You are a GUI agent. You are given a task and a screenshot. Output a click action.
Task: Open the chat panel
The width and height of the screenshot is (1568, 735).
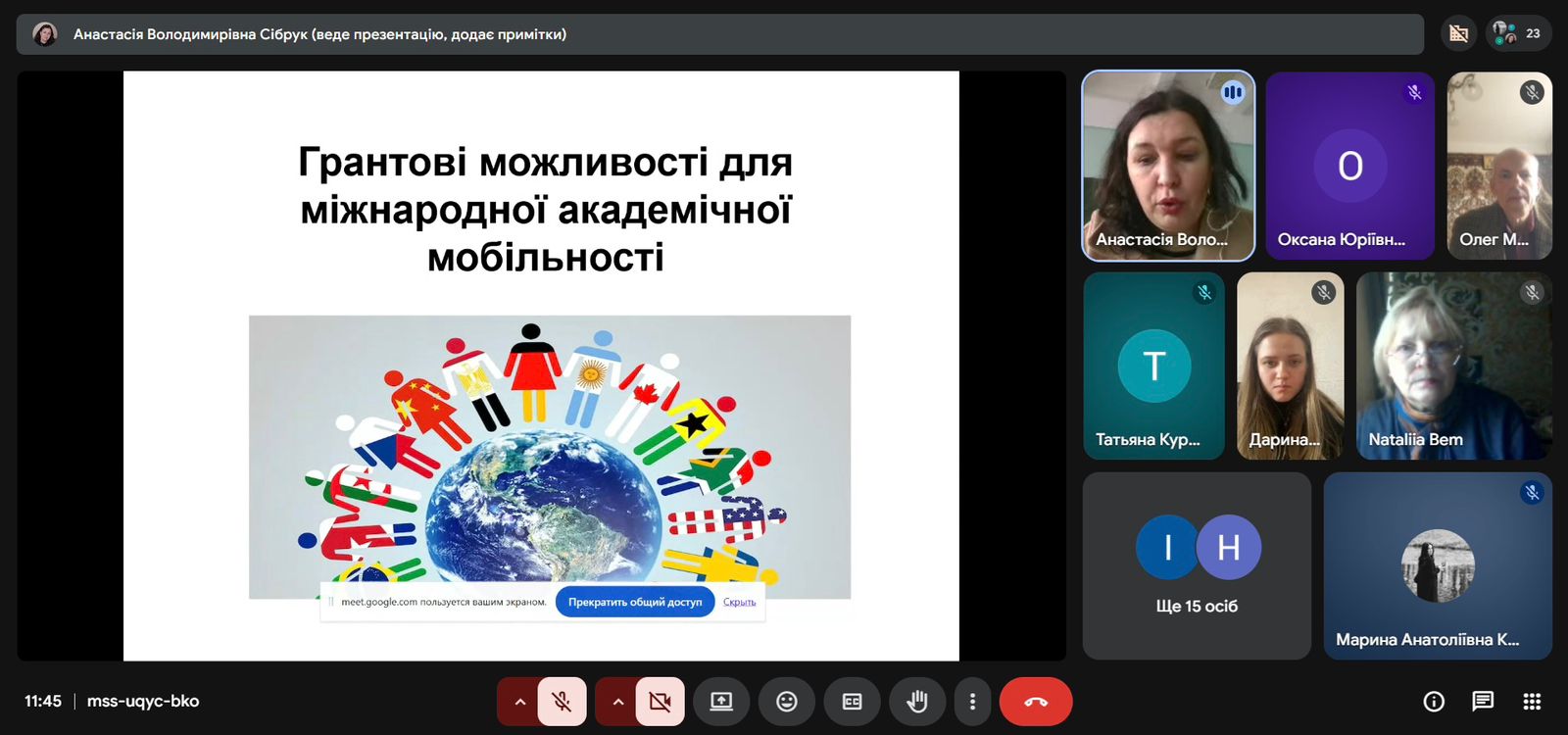[x=1483, y=702]
